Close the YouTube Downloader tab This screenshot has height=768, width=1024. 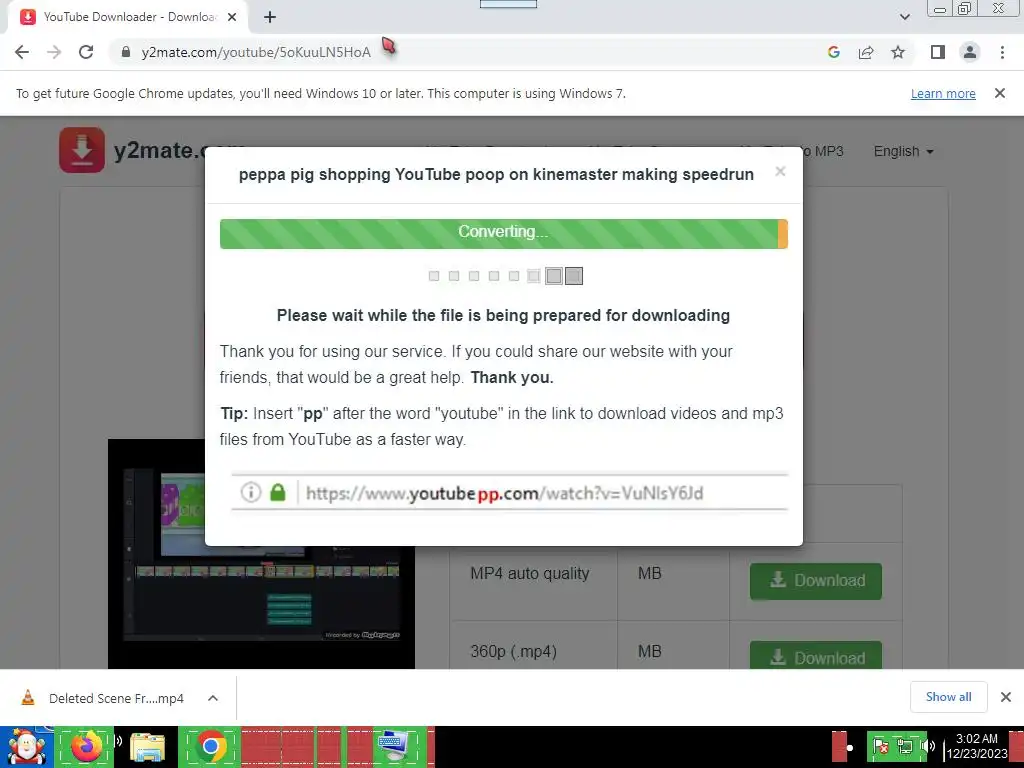232,17
